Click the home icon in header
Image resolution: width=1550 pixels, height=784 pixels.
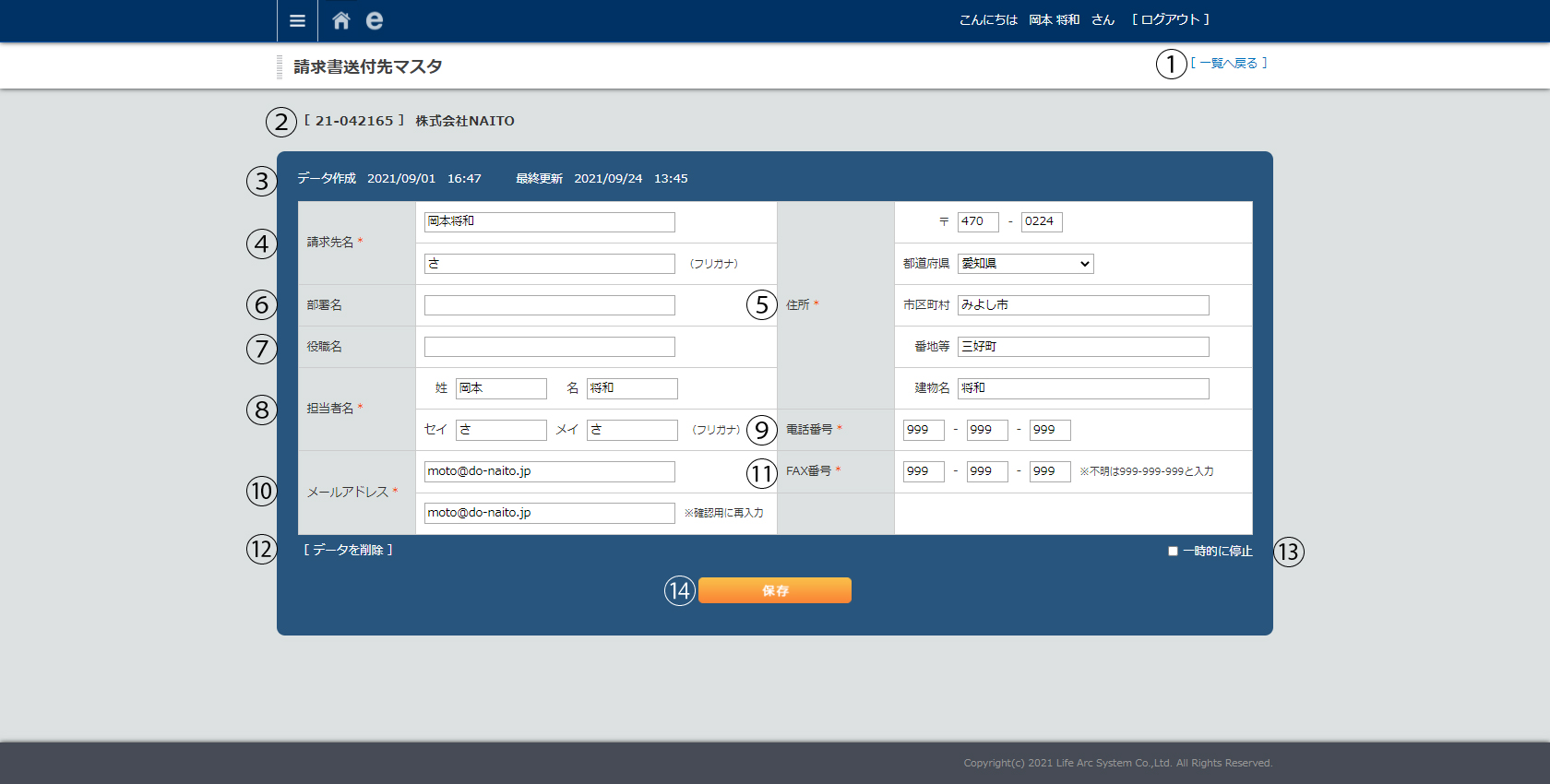point(341,20)
